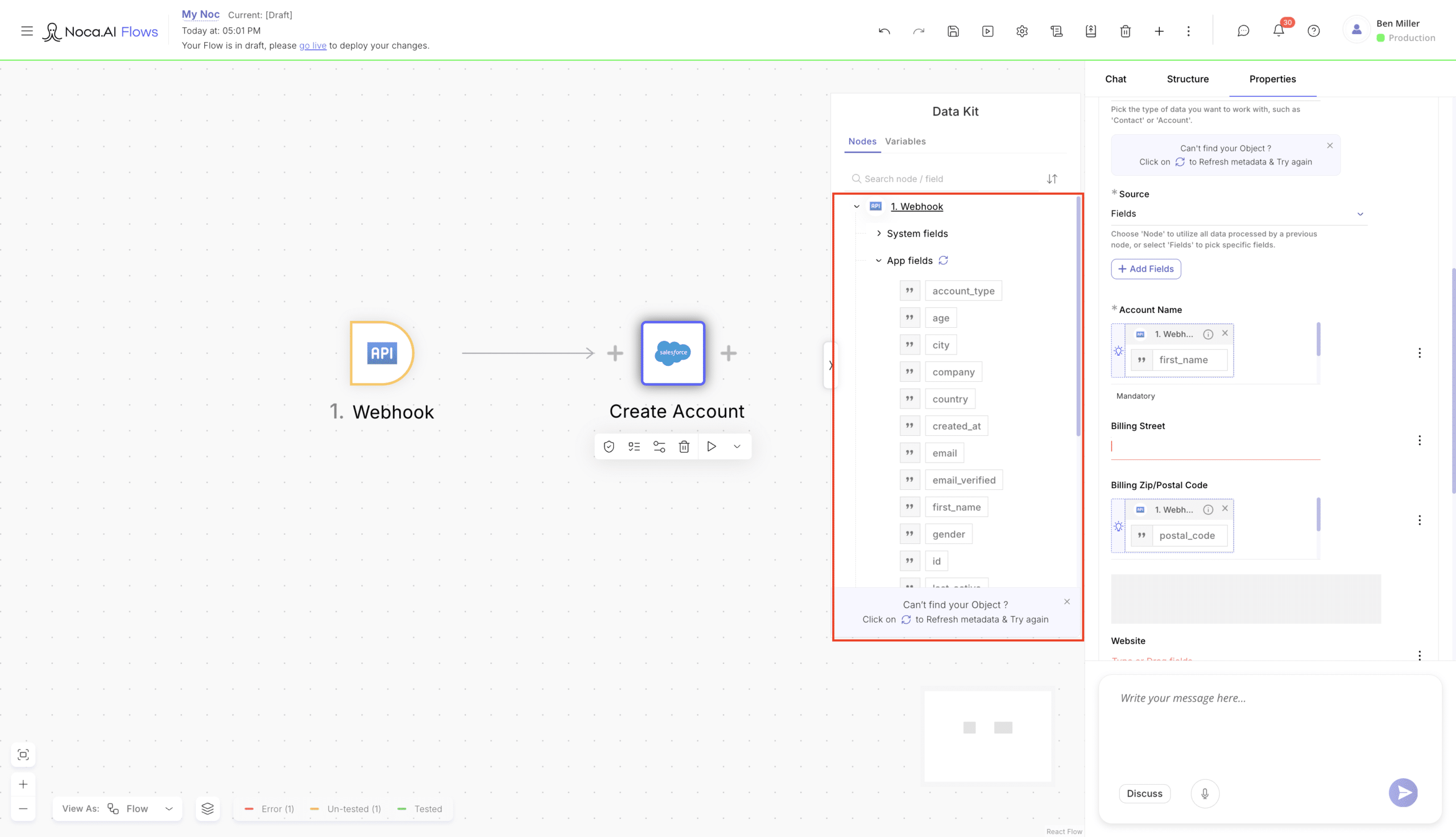
Task: Open notifications bell with badge 30
Action: [x=1279, y=31]
